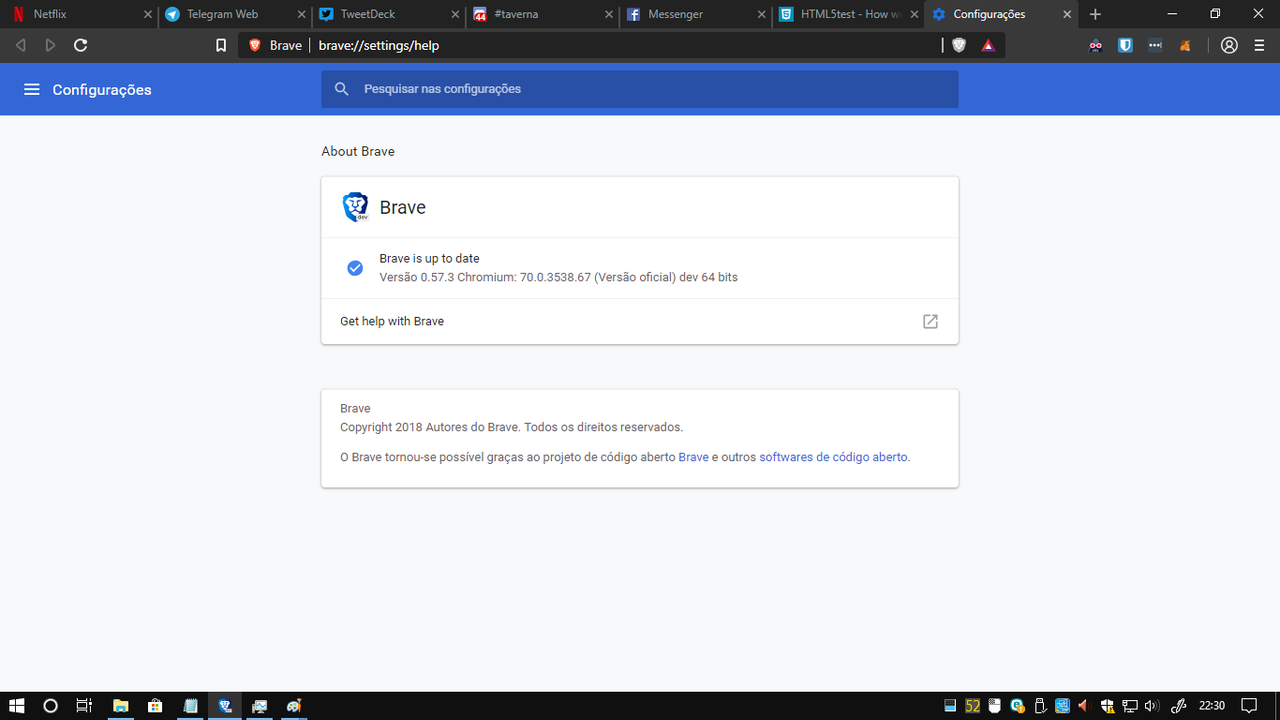The image size is (1280, 720).
Task: Click the Brave Shields lion icon
Action: pyautogui.click(x=959, y=45)
